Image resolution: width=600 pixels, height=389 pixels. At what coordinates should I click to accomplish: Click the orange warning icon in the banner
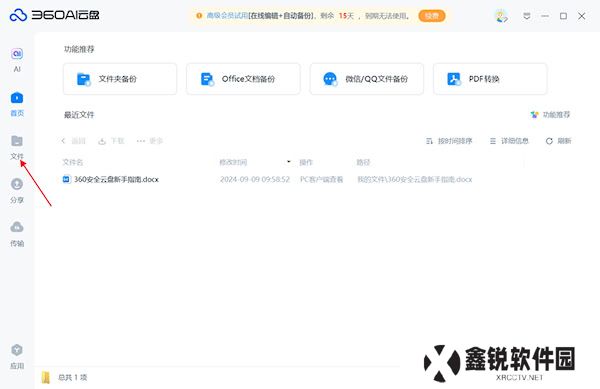click(199, 16)
